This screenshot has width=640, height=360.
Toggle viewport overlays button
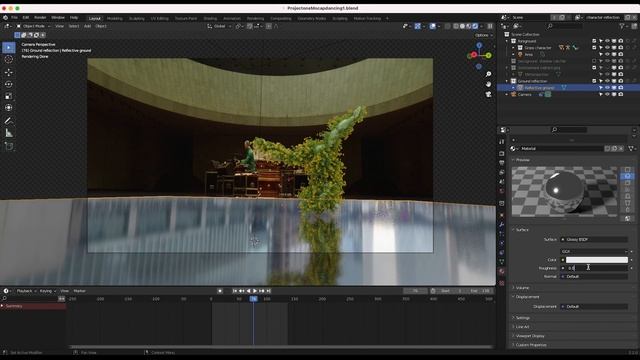click(x=433, y=26)
